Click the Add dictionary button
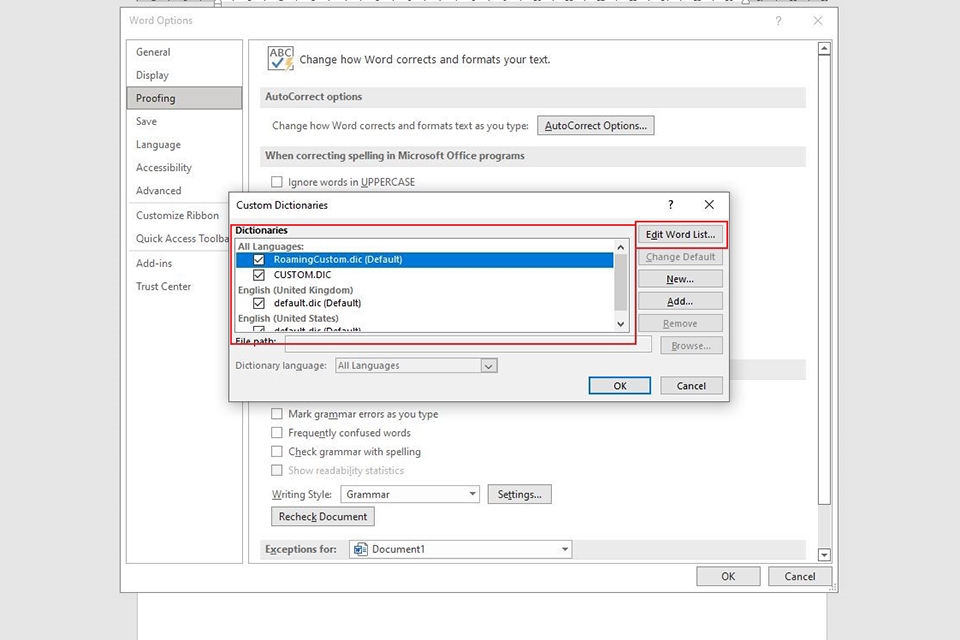Screen dimensions: 960x640 (x=680, y=301)
